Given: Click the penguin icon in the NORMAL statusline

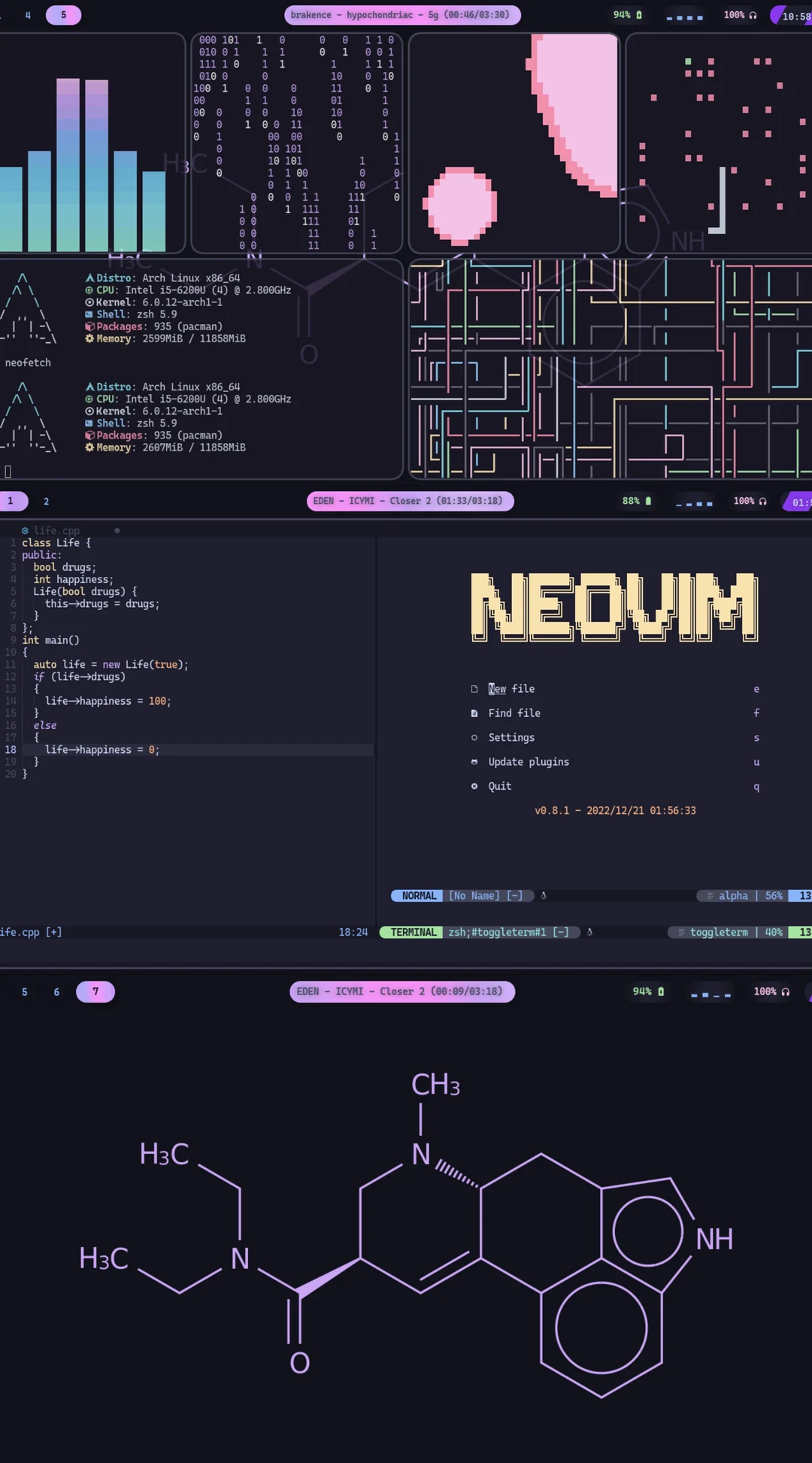Looking at the screenshot, I should pos(544,896).
